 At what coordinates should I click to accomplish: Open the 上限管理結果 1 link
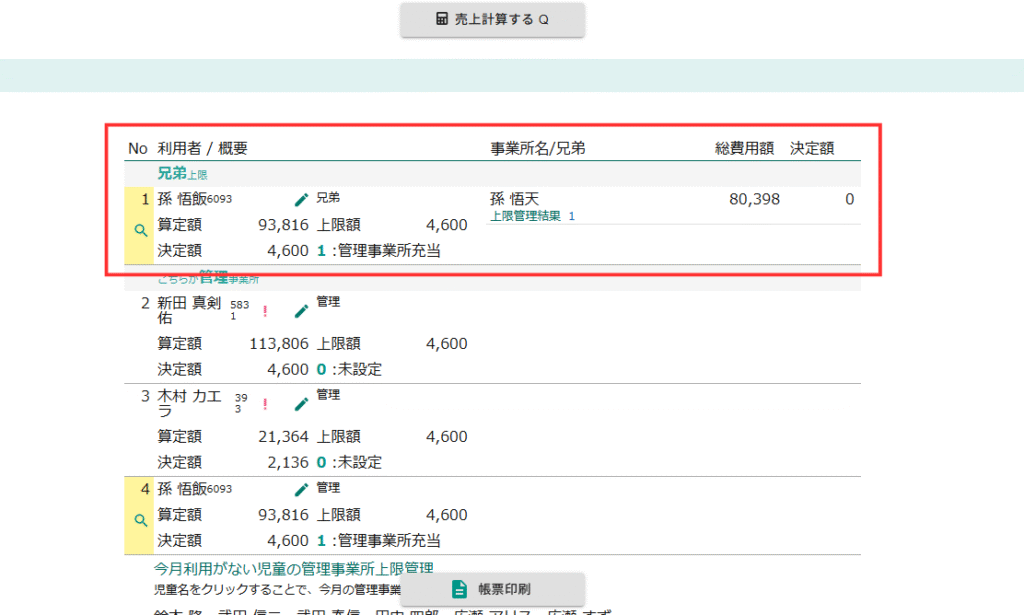click(x=532, y=216)
